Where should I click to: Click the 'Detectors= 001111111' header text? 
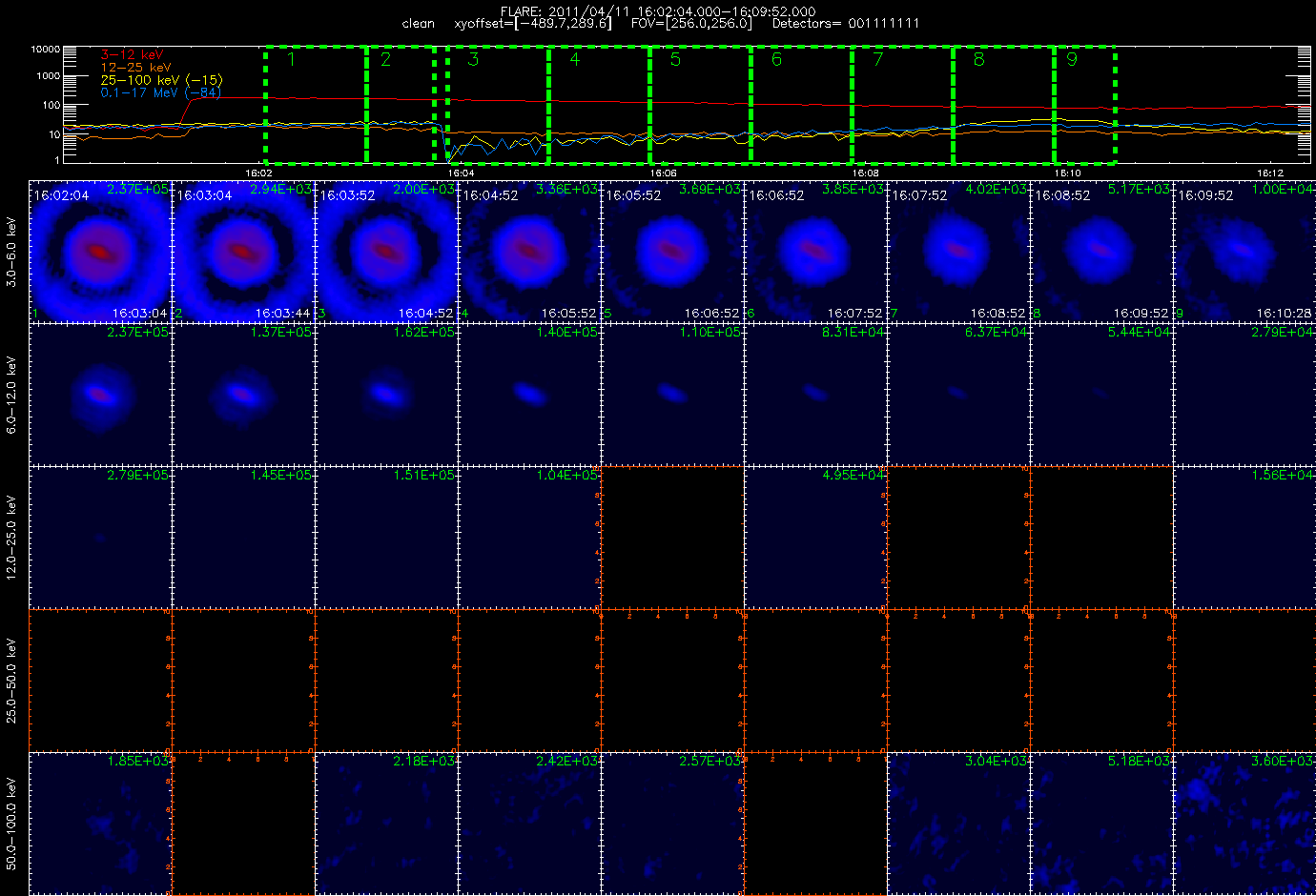(846, 24)
